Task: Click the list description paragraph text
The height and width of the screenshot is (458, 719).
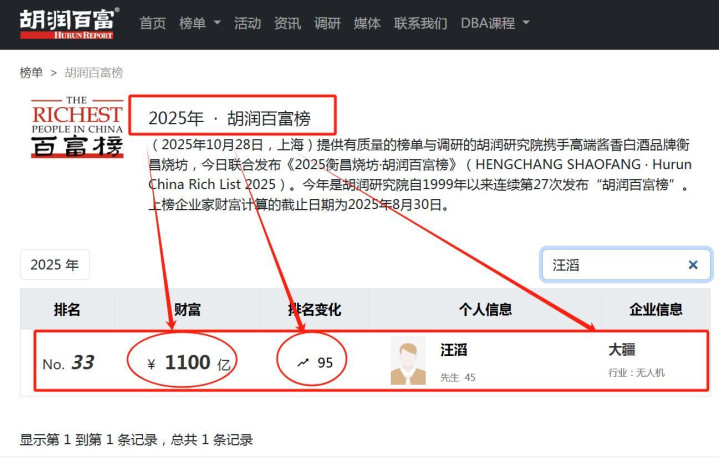Action: (420, 174)
